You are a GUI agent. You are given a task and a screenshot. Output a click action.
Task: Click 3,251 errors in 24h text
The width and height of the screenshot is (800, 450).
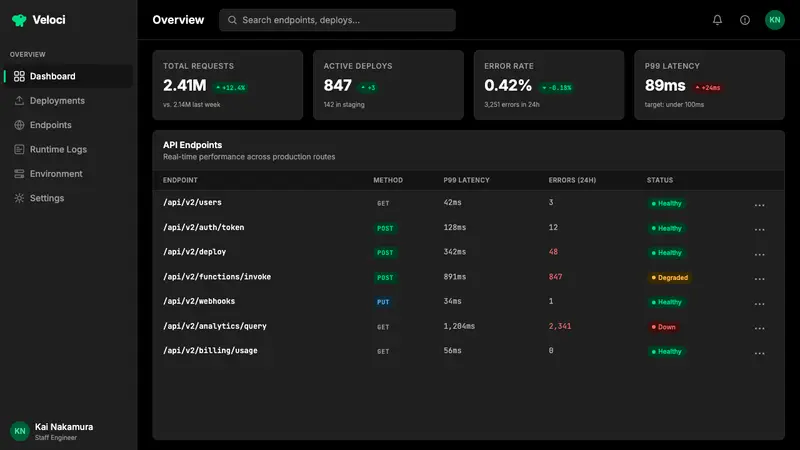click(512, 105)
